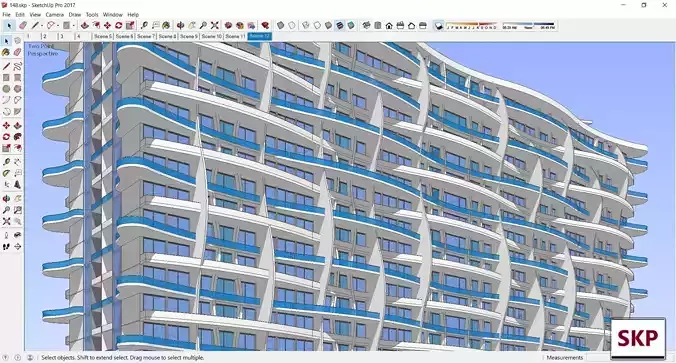Click the shadow date month slider
Viewport: 676px width, 363px height.
click(472, 25)
